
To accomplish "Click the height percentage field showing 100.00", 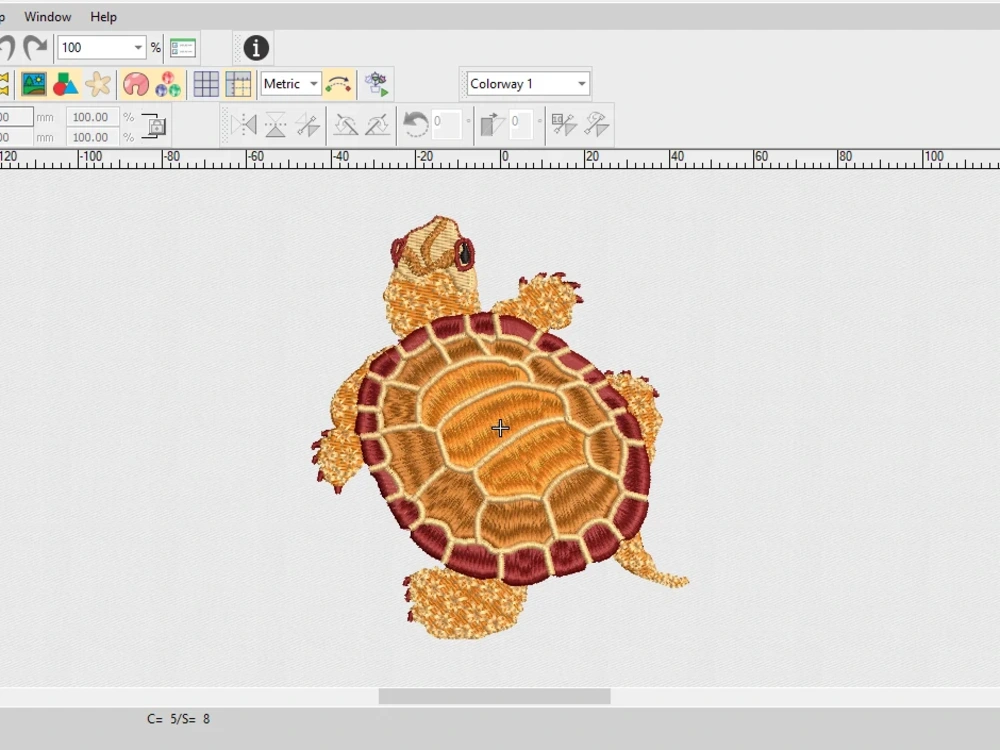I will [x=92, y=137].
